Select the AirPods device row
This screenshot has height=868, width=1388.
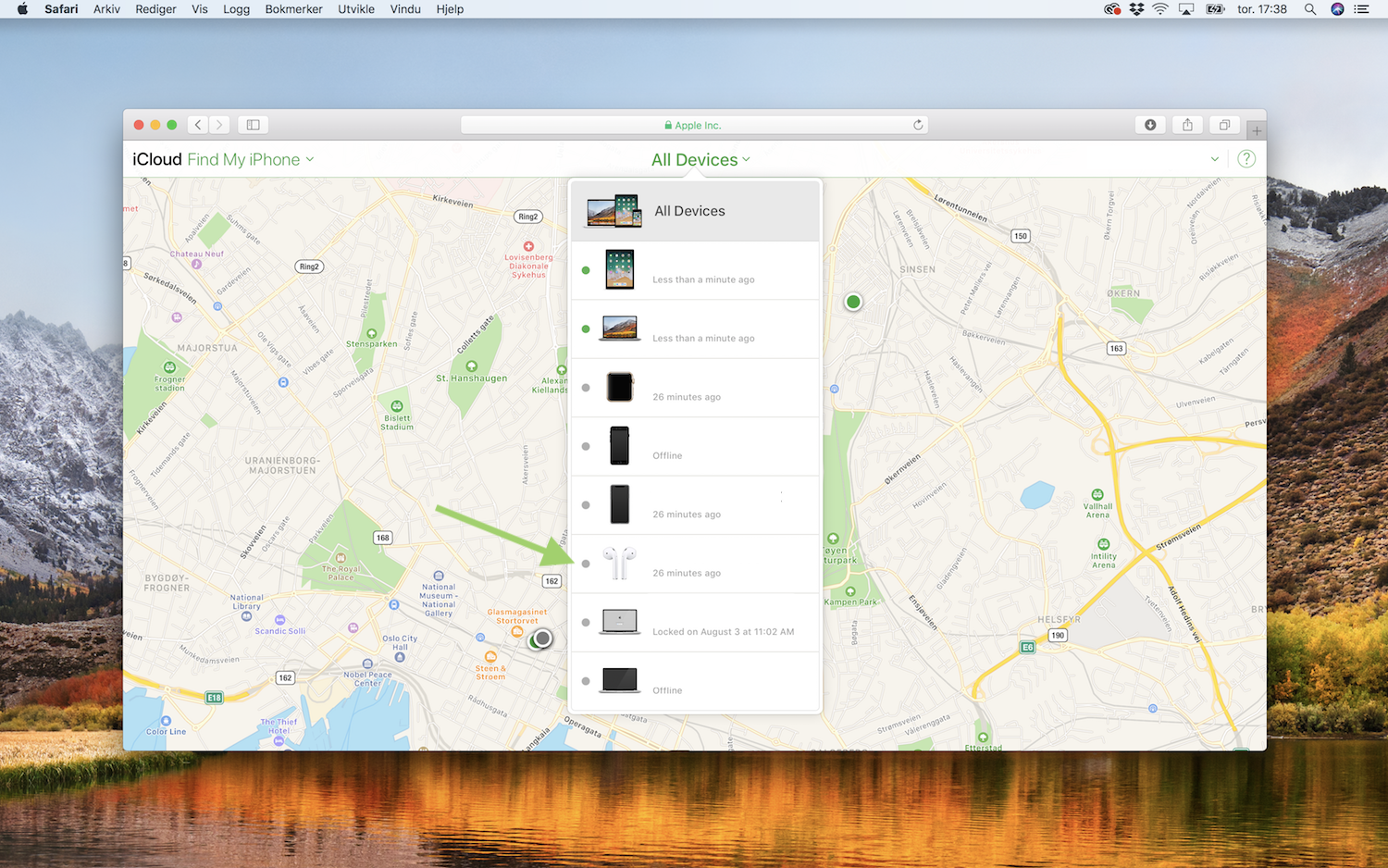(x=695, y=564)
